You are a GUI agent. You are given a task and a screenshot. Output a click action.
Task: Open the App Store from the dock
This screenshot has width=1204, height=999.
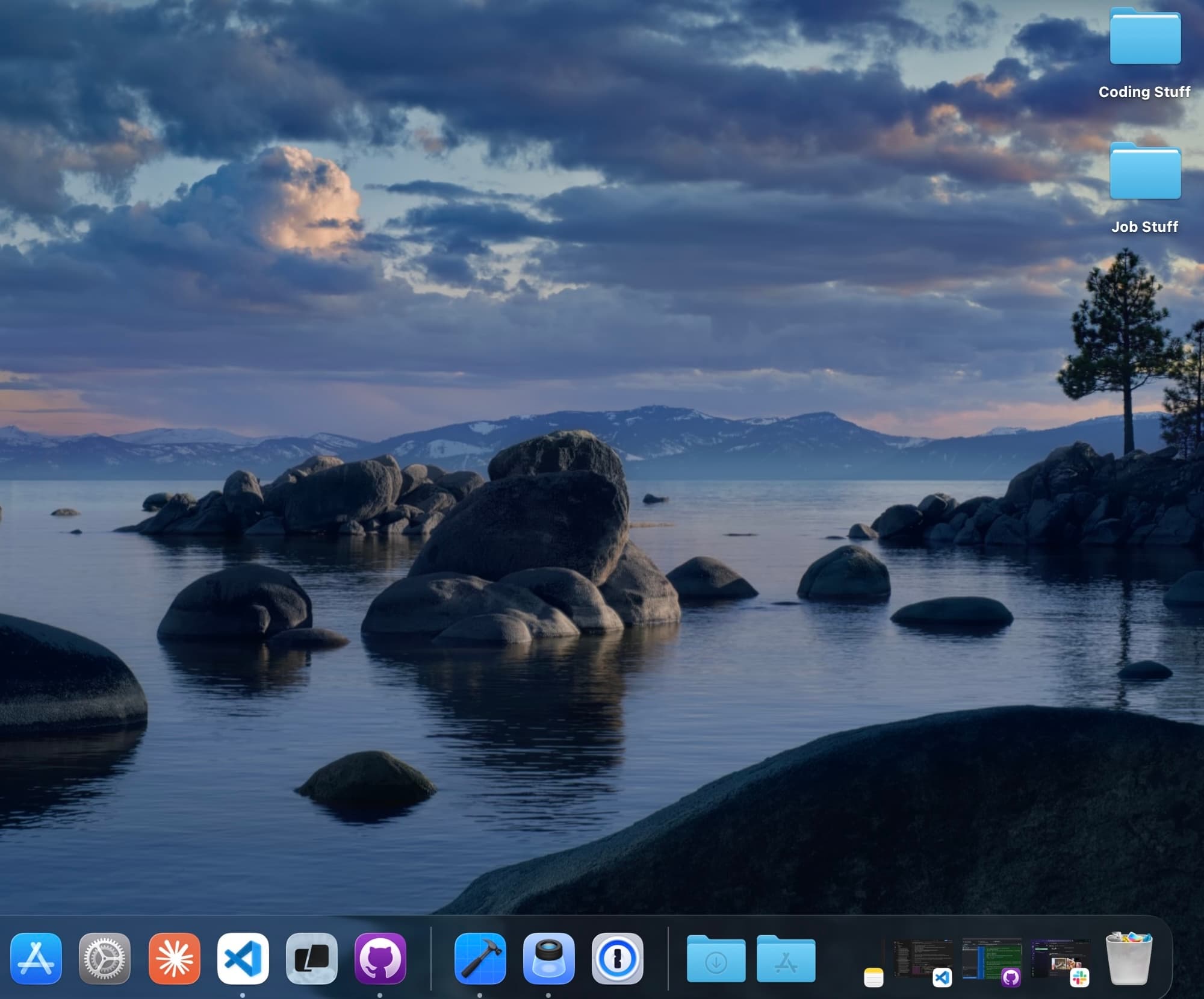coord(36,959)
